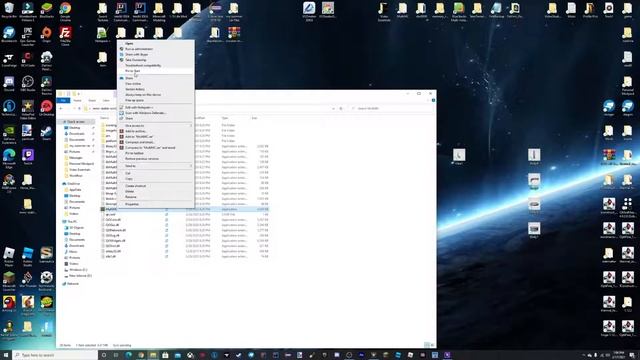Choose Share with Skype
Viewport: 640px width, 360px height.
pos(155,54)
